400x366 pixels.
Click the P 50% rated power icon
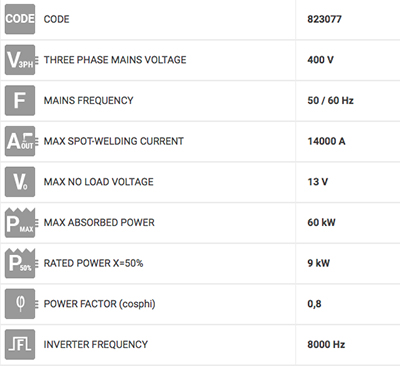click(20, 263)
